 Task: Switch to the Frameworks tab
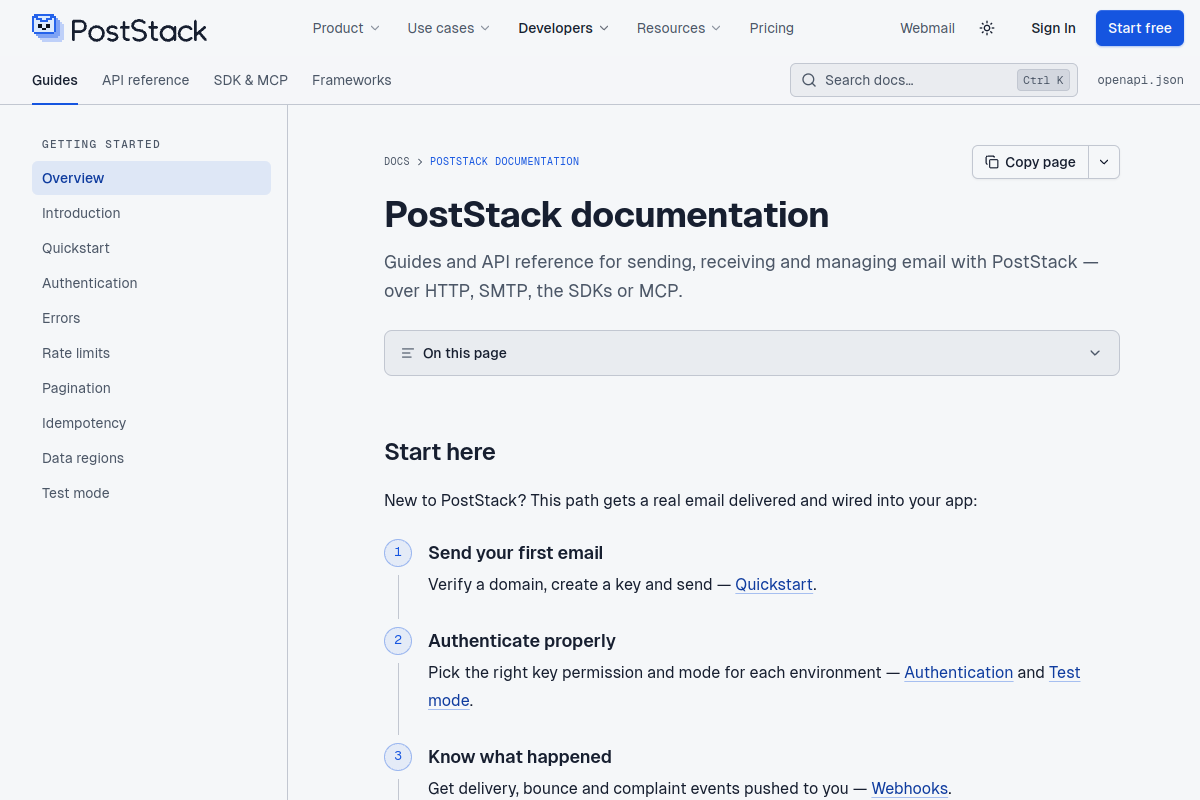[352, 80]
